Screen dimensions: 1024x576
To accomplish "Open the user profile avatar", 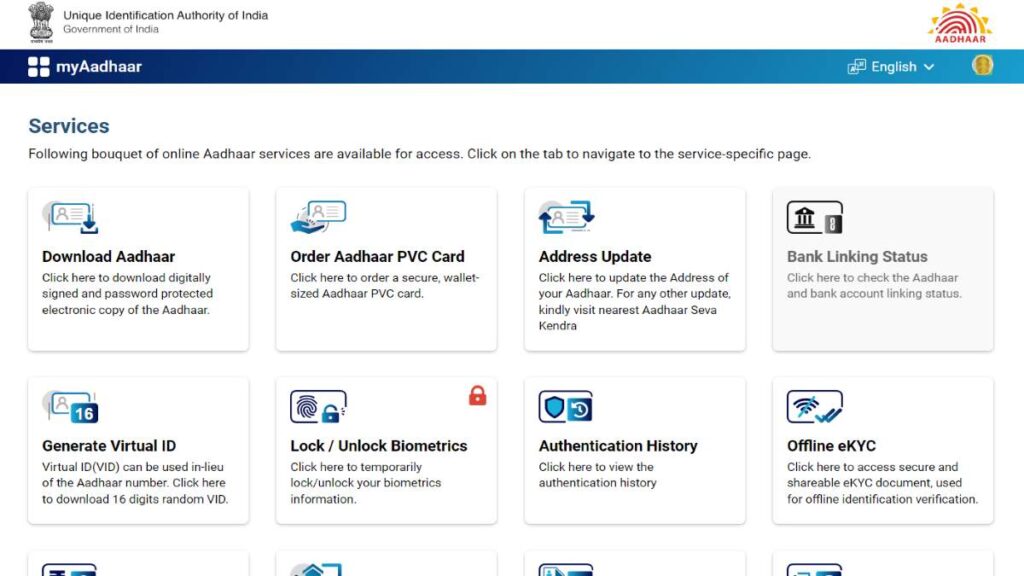I will 982,65.
